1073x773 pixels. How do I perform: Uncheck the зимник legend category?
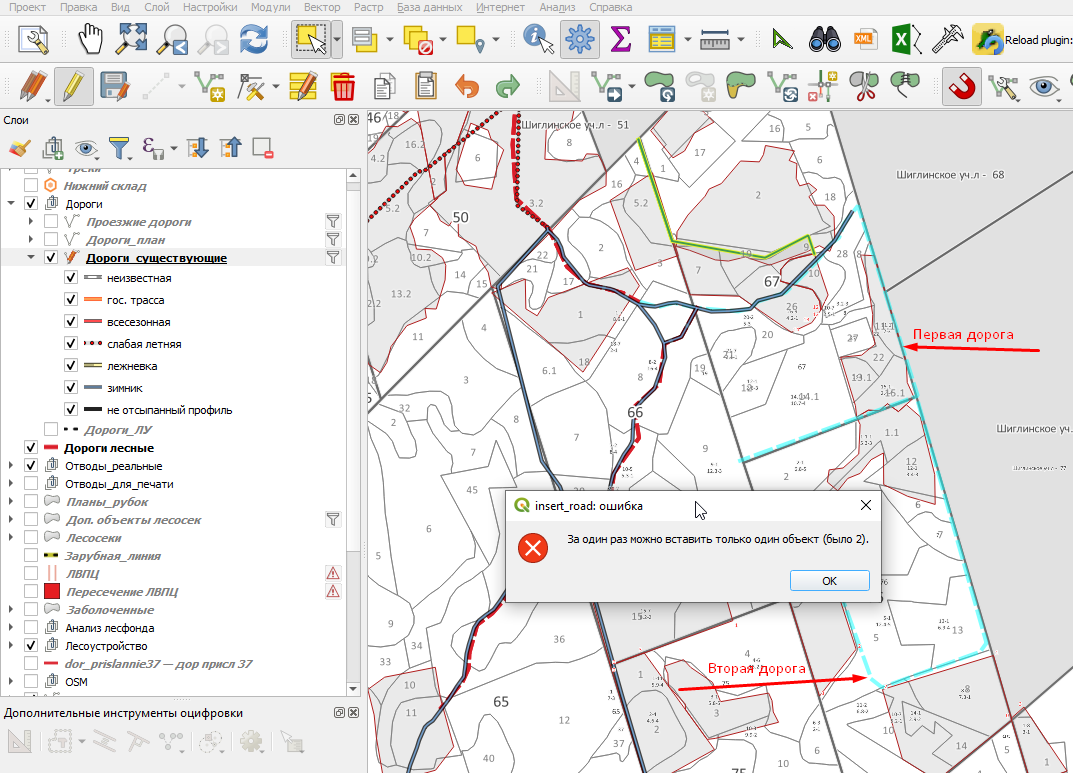pos(70,387)
